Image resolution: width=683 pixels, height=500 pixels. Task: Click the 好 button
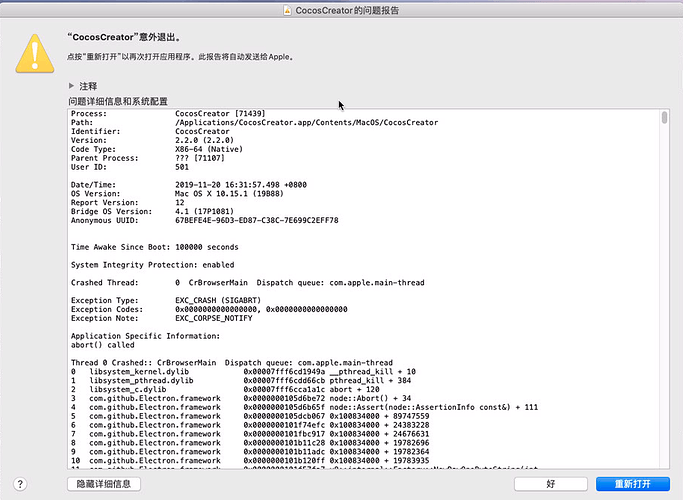point(551,484)
